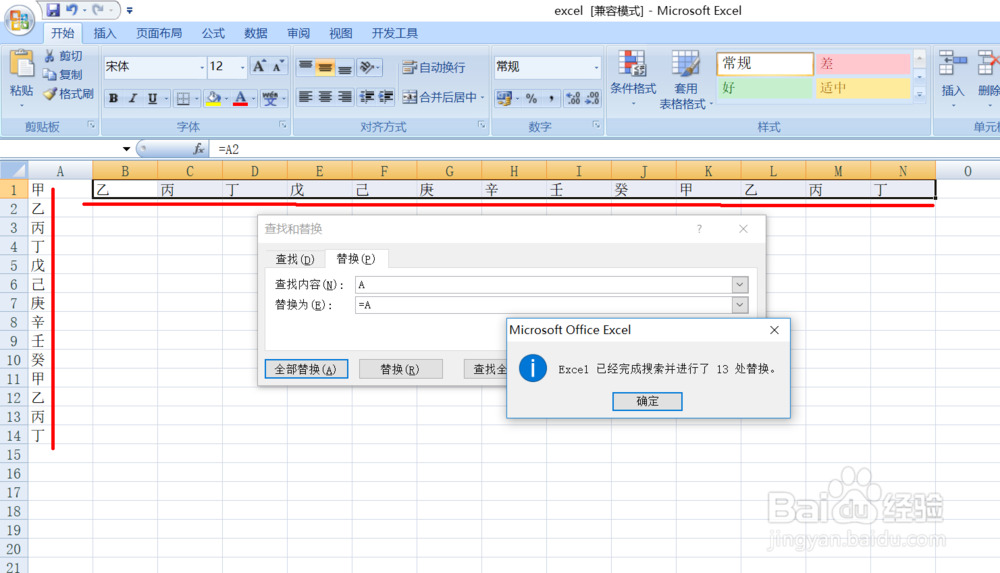Screen dimensions: 1000x573
Task: Select column O header
Action: pyautogui.click(x=967, y=171)
